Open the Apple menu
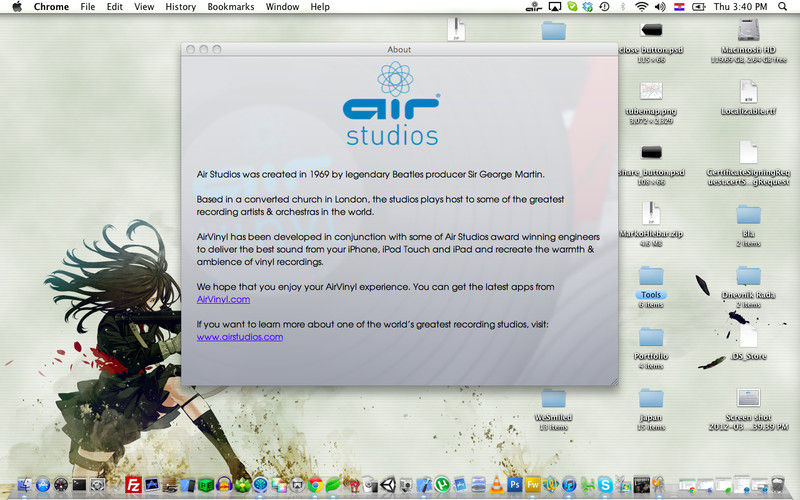This screenshot has width=800, height=500. 17,7
